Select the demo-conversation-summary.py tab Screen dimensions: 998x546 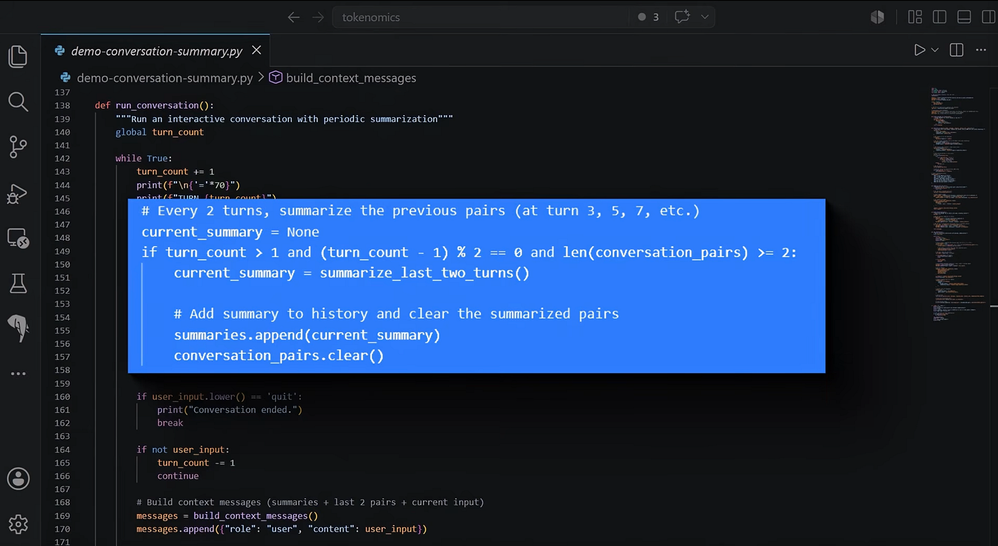pos(157,51)
